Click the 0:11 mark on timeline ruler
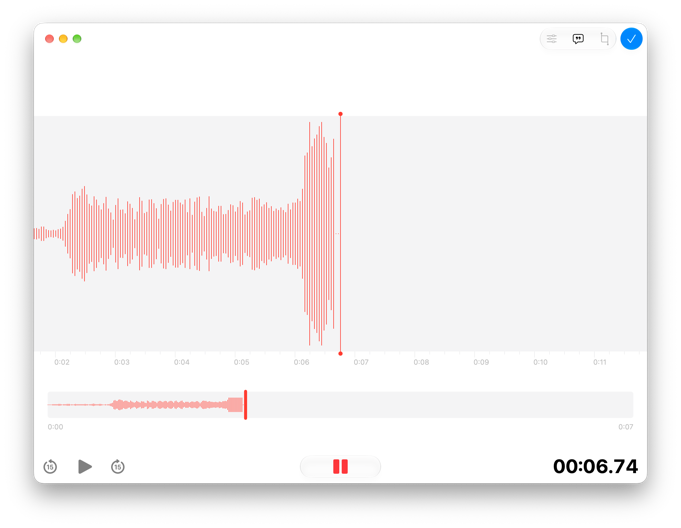The width and height of the screenshot is (681, 528). (600, 362)
